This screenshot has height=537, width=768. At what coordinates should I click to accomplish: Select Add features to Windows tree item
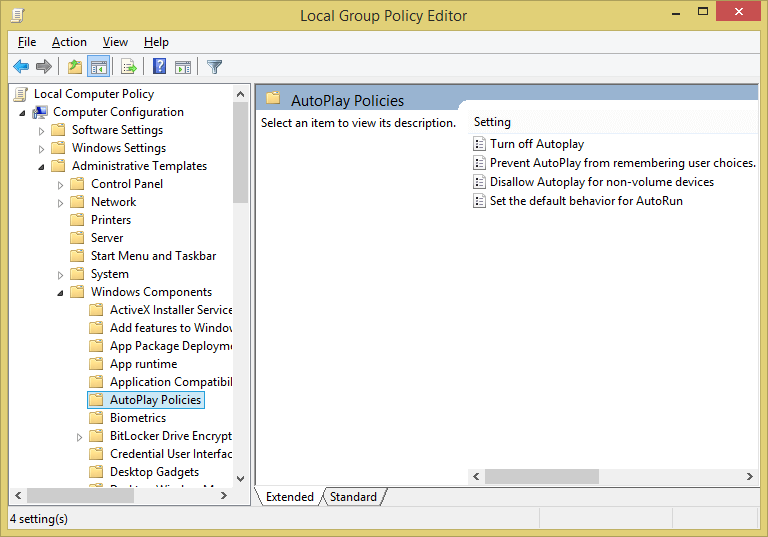[171, 328]
